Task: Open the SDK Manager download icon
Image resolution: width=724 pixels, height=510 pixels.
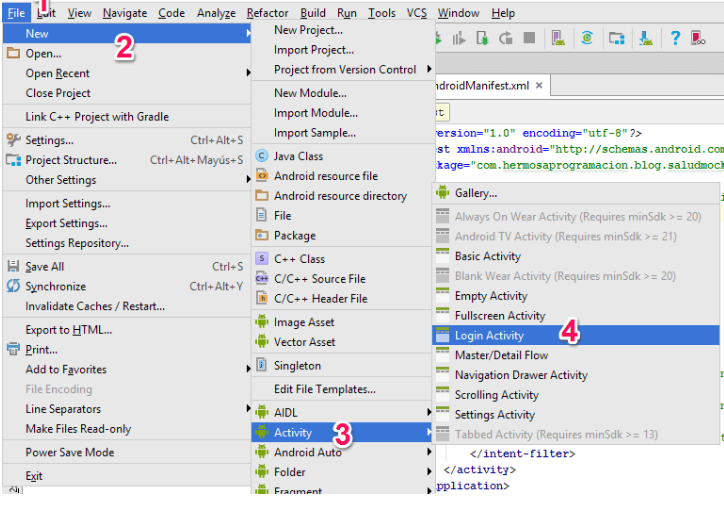Action: [646, 38]
